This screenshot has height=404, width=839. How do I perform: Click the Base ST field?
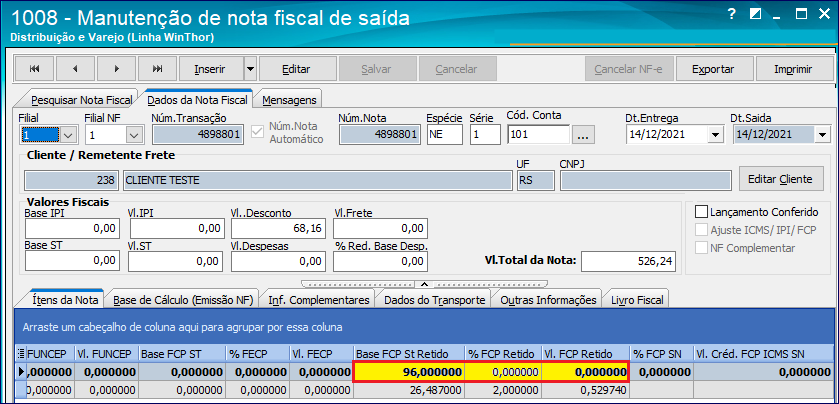(x=71, y=261)
